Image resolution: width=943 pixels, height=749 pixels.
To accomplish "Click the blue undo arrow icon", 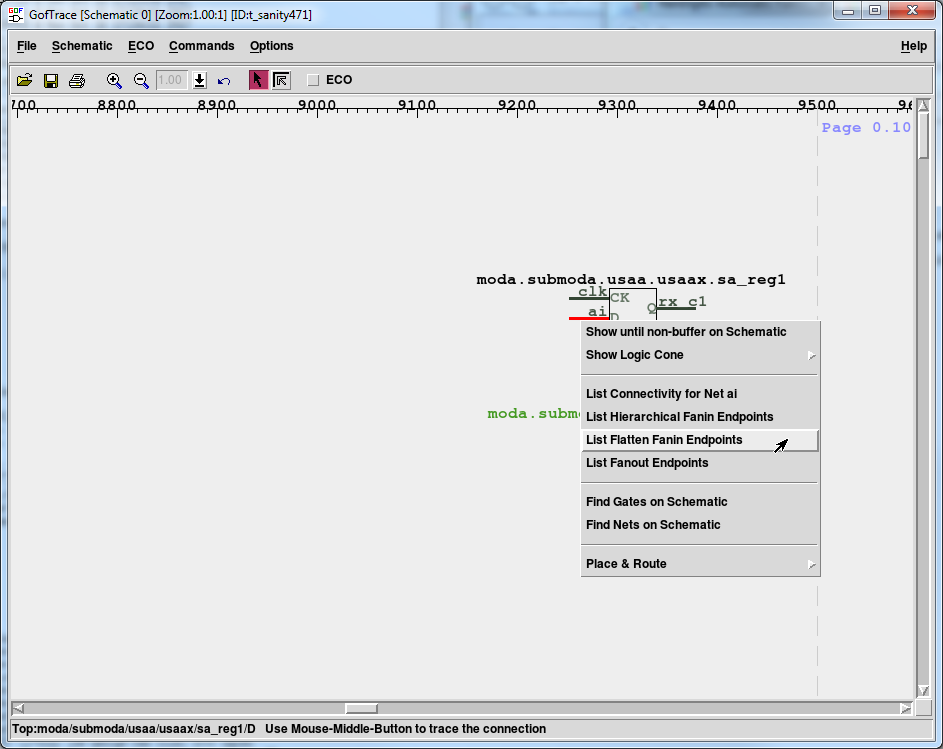I will pos(224,80).
